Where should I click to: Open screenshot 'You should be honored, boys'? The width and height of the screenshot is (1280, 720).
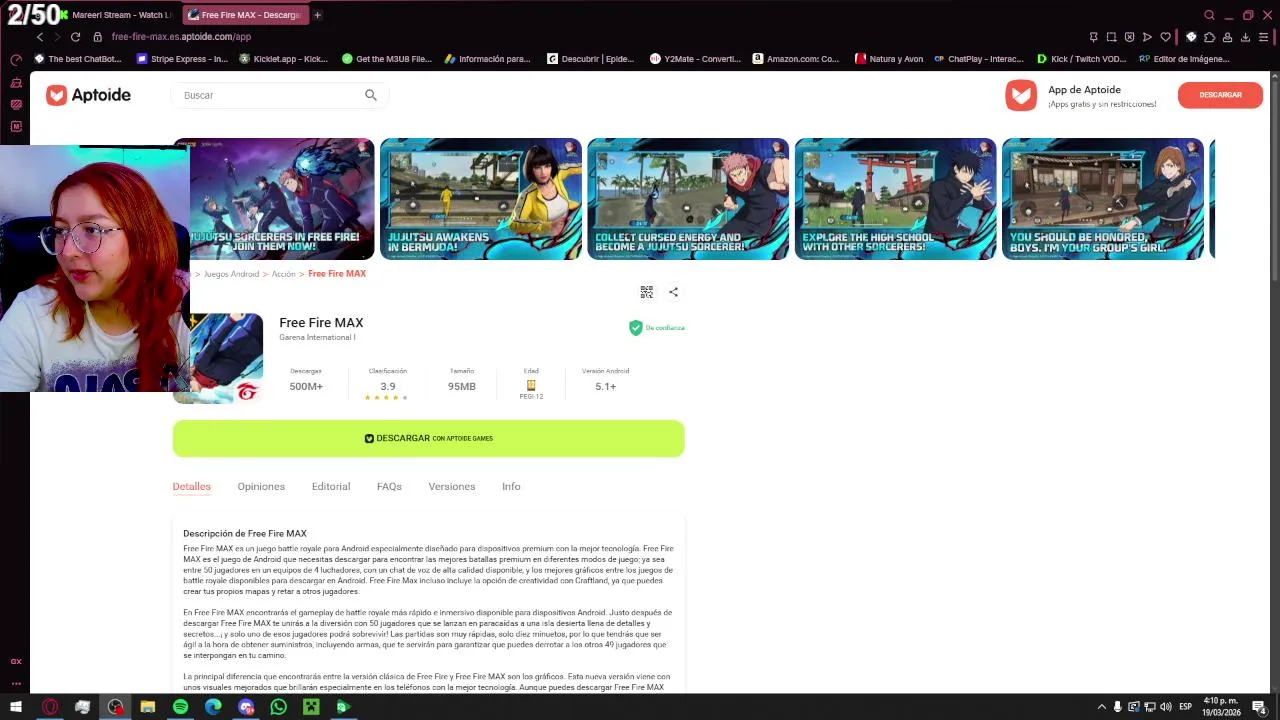1103,199
